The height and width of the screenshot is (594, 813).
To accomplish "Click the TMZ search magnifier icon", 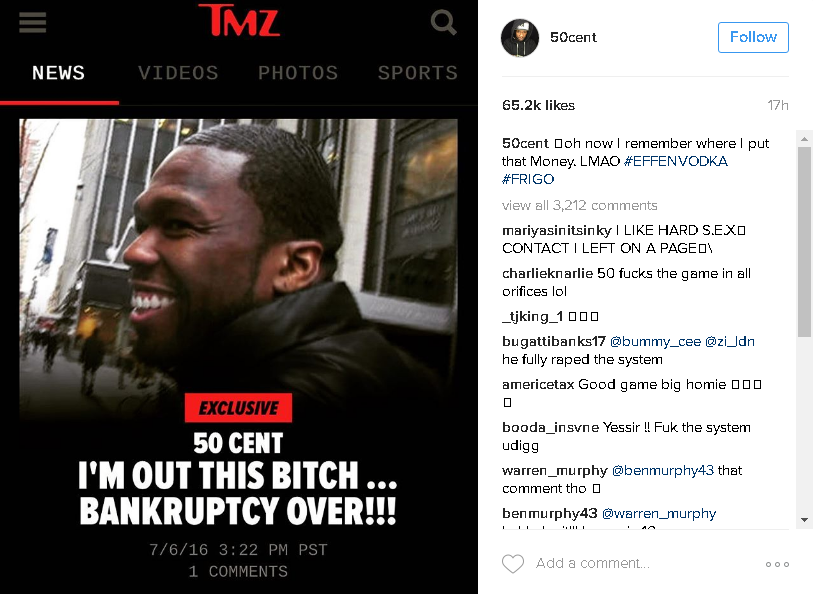I will (x=443, y=23).
